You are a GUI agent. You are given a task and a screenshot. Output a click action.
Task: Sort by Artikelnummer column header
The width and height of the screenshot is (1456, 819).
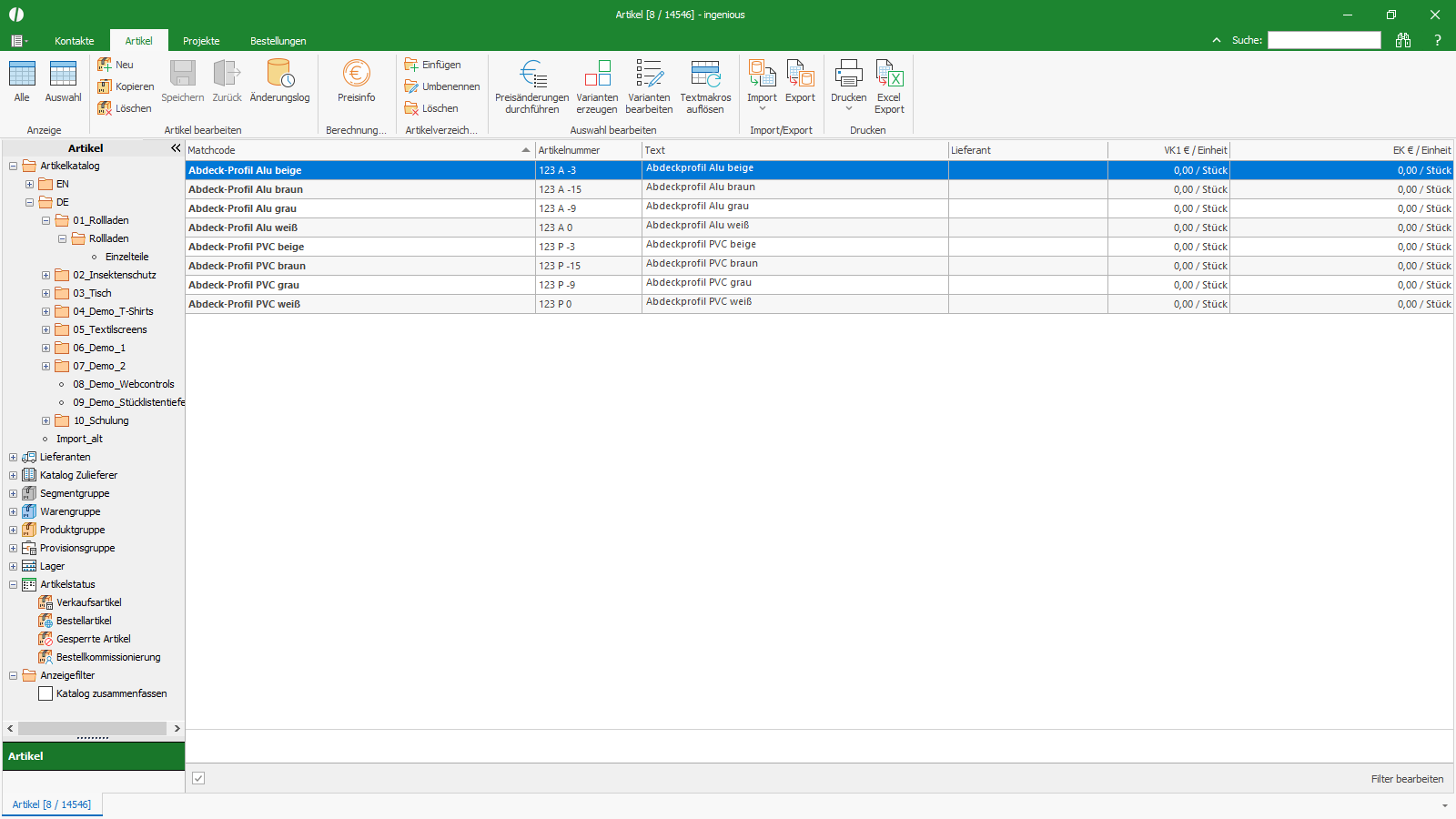589,150
